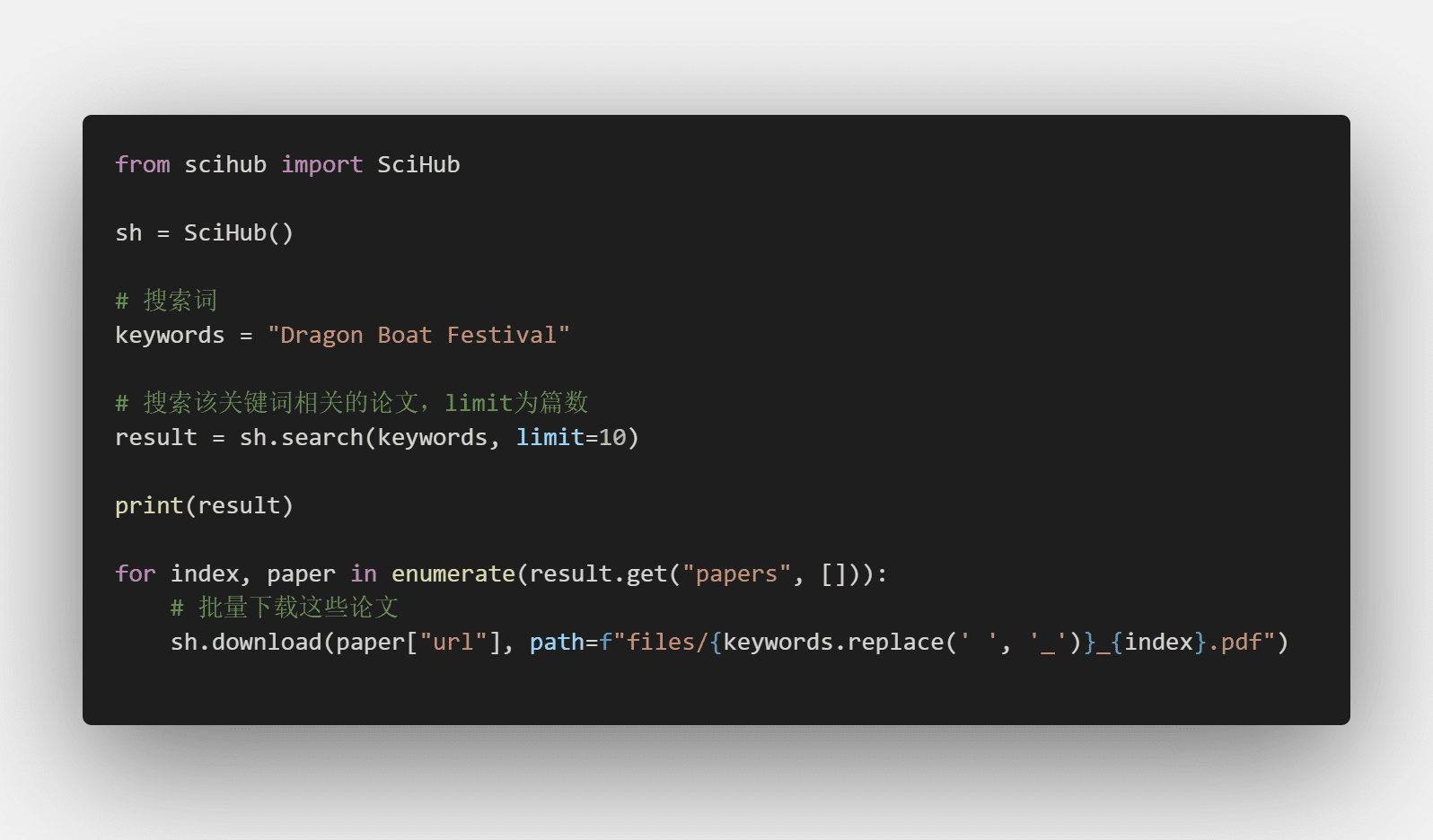The width and height of the screenshot is (1433, 840).
Task: Click the 'result' variable being assigned
Action: pyautogui.click(x=156, y=438)
